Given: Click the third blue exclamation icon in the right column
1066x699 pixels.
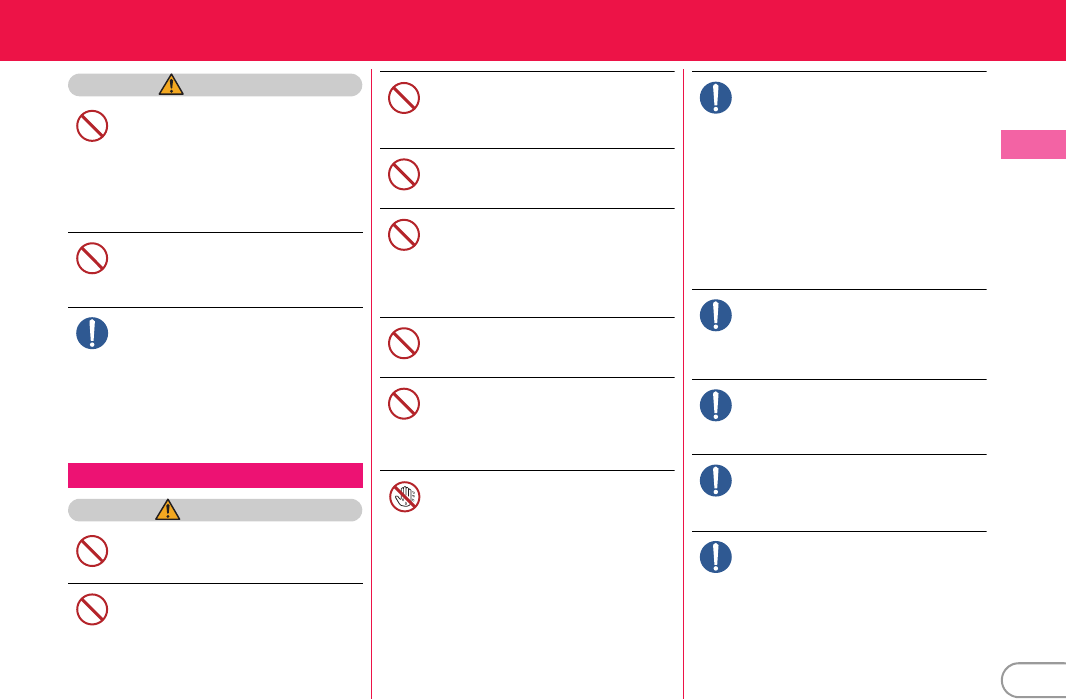Looking at the screenshot, I should [716, 405].
